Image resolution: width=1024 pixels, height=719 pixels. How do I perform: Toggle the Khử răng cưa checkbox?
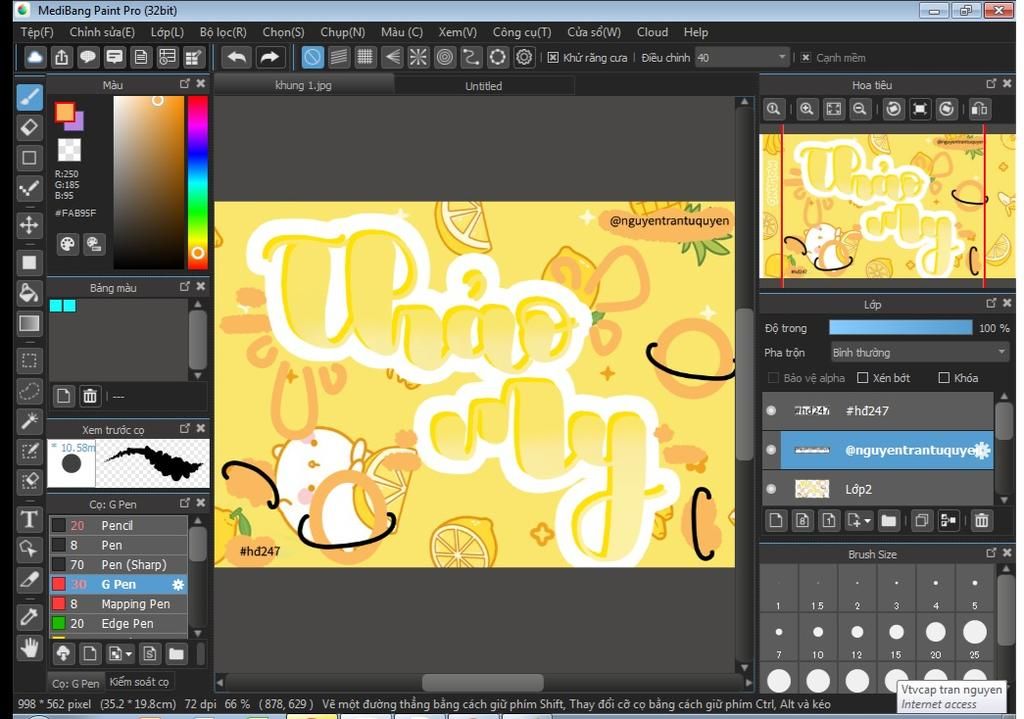[x=553, y=57]
